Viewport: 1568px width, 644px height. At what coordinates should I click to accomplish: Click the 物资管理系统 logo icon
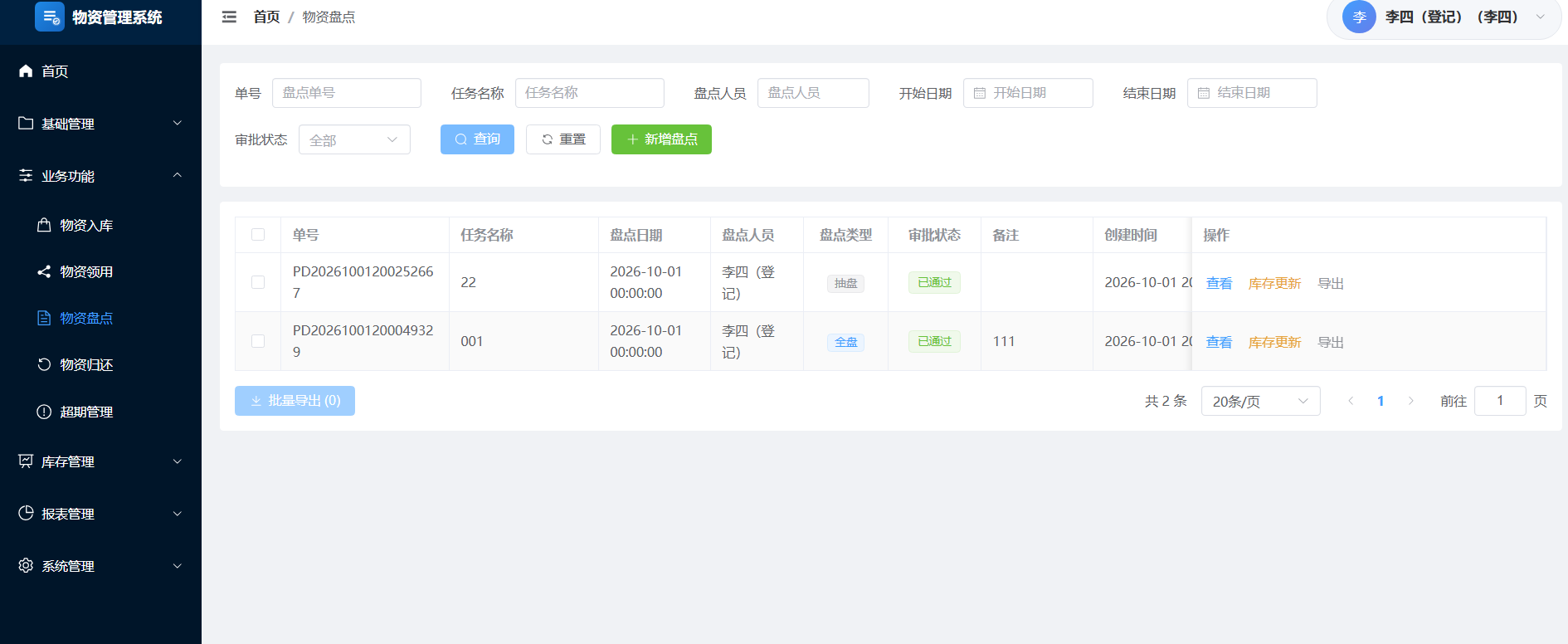(x=50, y=17)
